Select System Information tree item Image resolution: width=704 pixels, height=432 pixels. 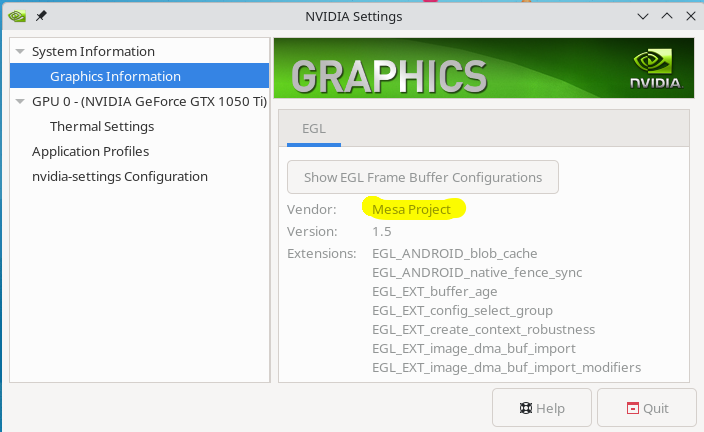click(x=93, y=51)
